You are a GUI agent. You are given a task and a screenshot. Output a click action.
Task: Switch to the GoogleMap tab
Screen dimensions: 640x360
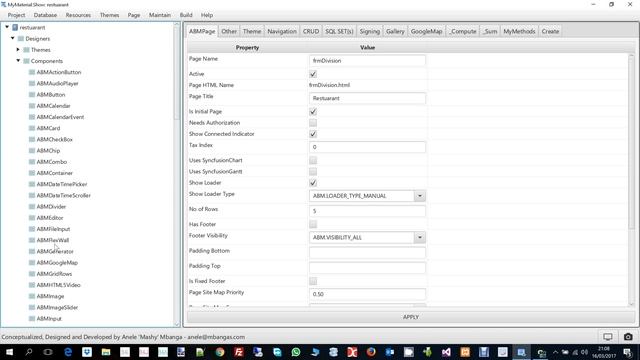click(427, 31)
